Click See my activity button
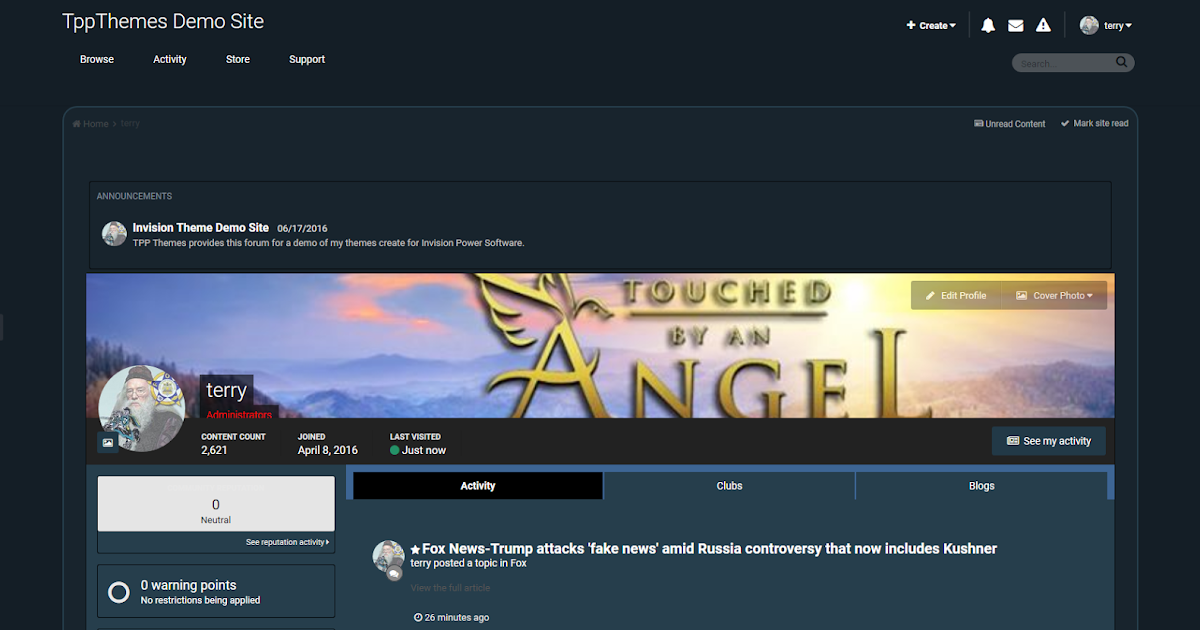Screen dimensions: 1200x630 [1049, 441]
